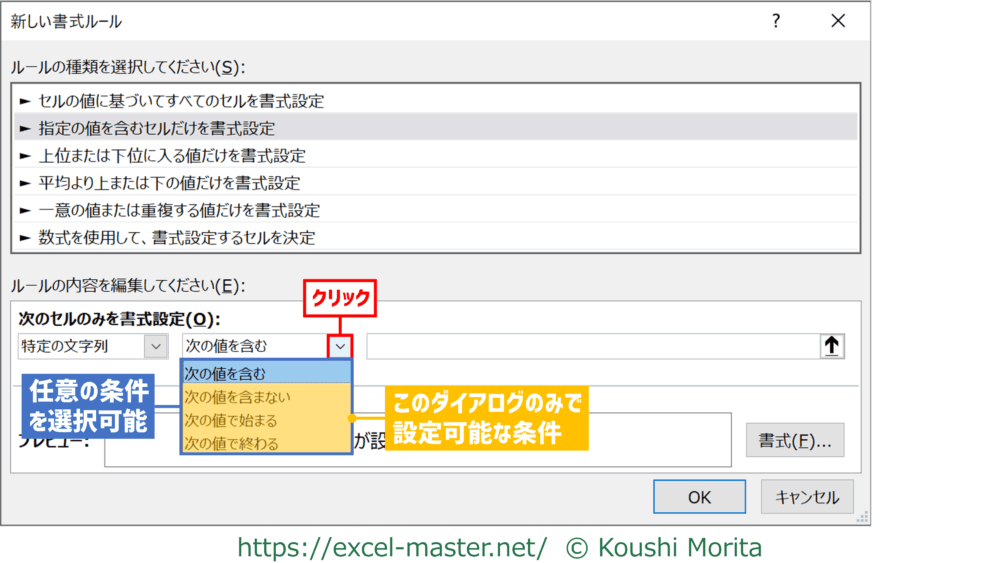Select 次の値を含む in the dropdown list
Viewport: 1000px width, 563px height.
coord(266,373)
